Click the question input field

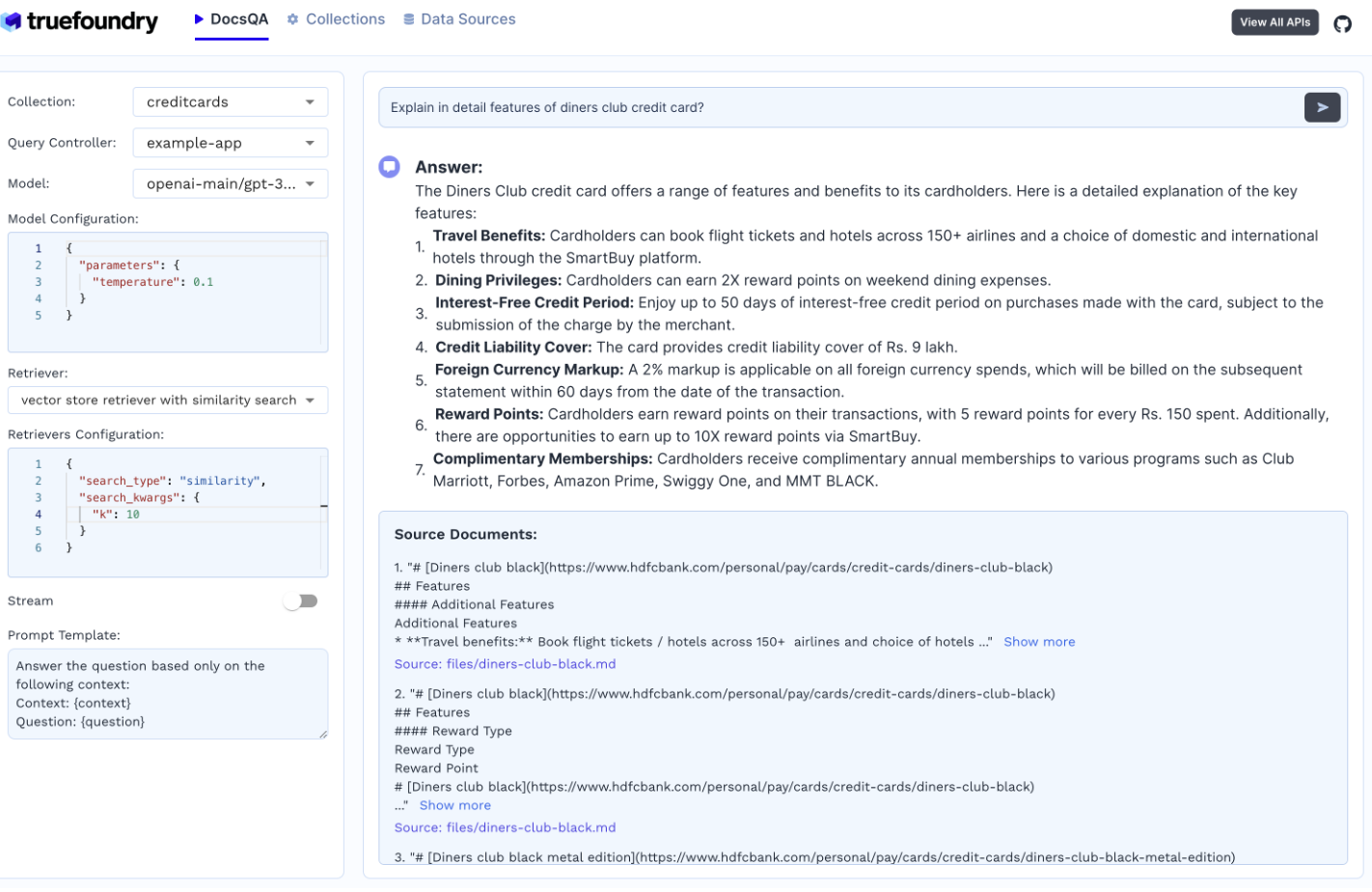839,107
